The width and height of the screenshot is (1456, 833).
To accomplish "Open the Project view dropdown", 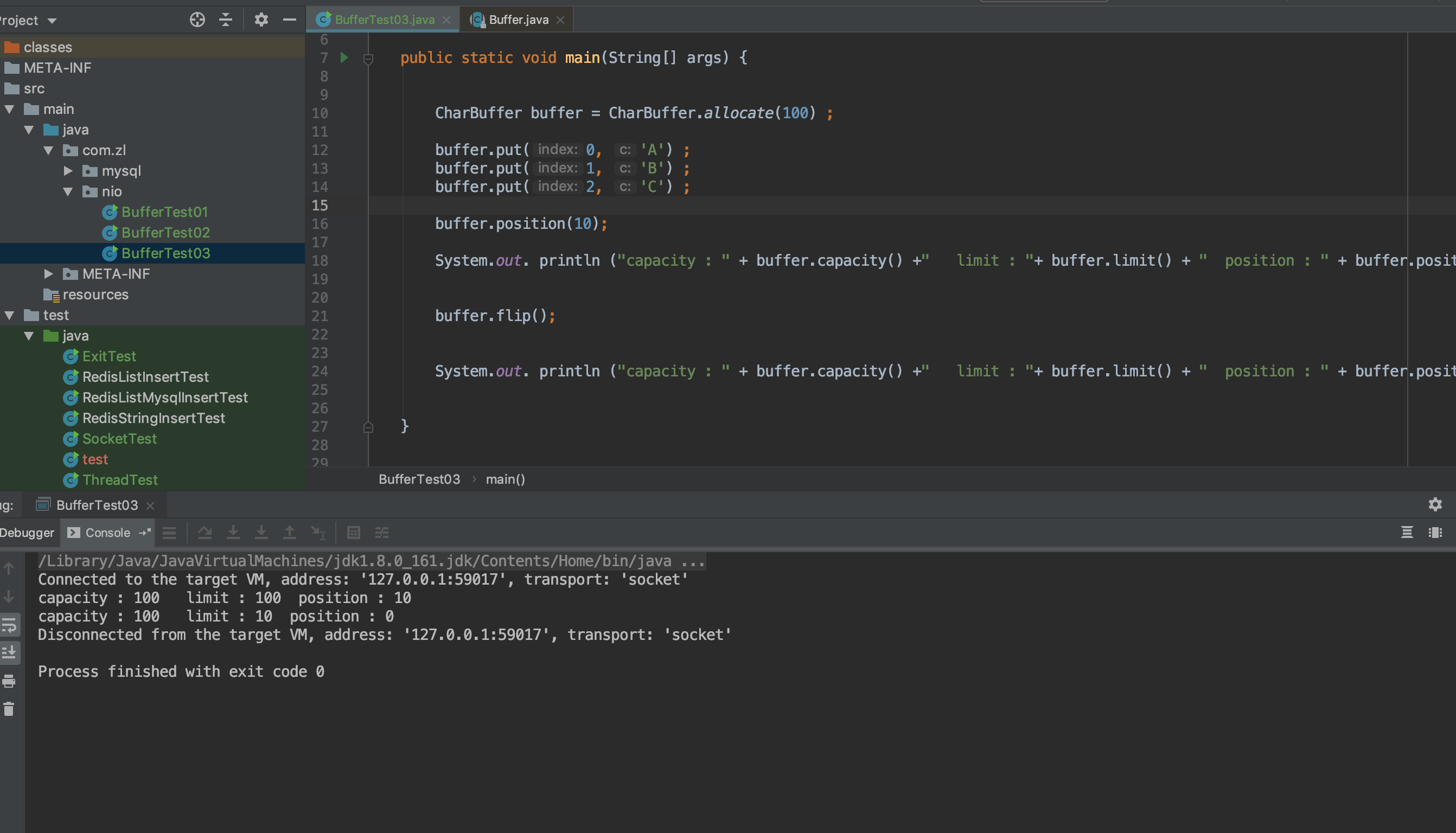I will coord(52,21).
